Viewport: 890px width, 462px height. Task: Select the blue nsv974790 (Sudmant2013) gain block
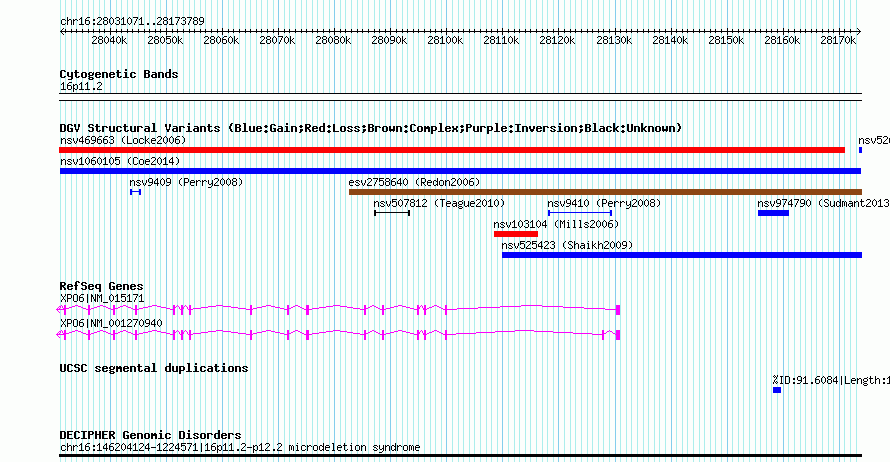pyautogui.click(x=773, y=213)
